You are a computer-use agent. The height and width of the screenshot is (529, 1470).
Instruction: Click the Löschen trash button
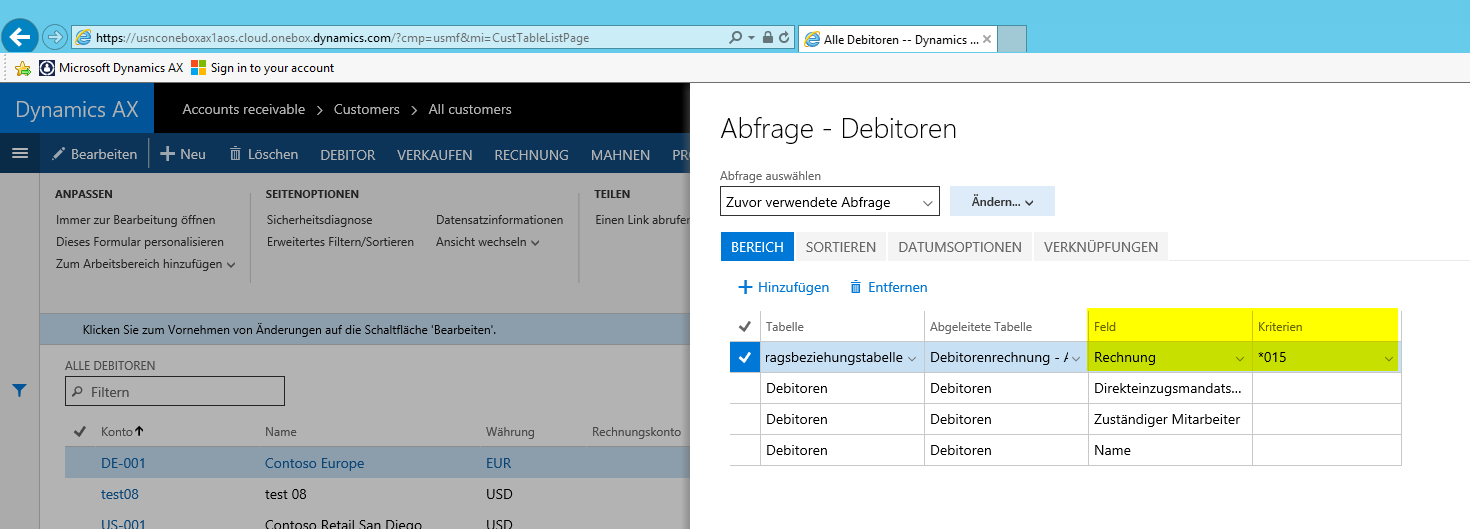264,154
